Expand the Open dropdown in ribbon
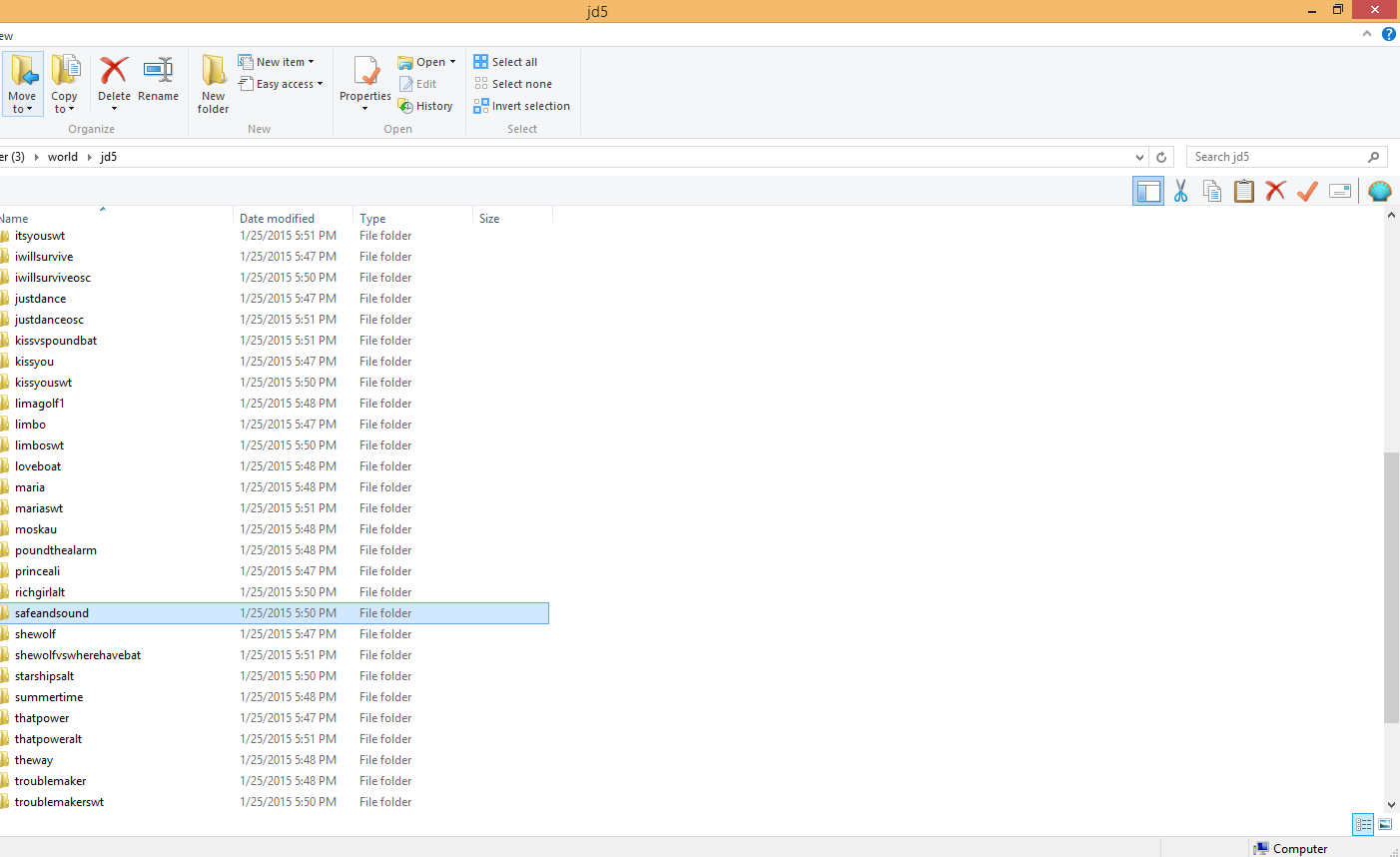Screen dimensions: 1400x857 tap(452, 62)
